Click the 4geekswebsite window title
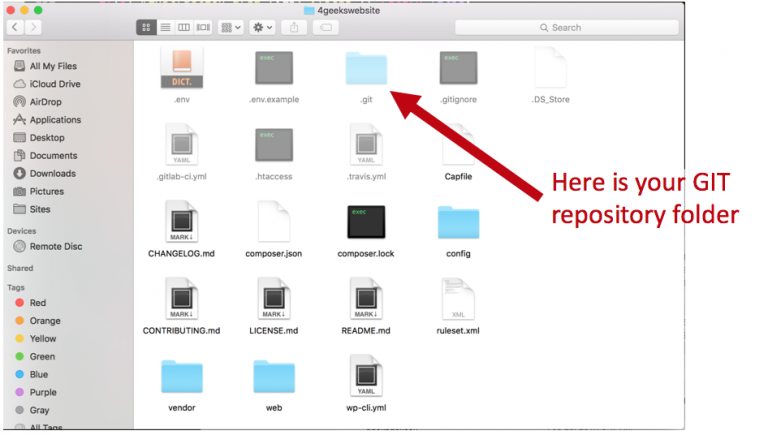Screen dimensions: 768x435 (x=348, y=10)
